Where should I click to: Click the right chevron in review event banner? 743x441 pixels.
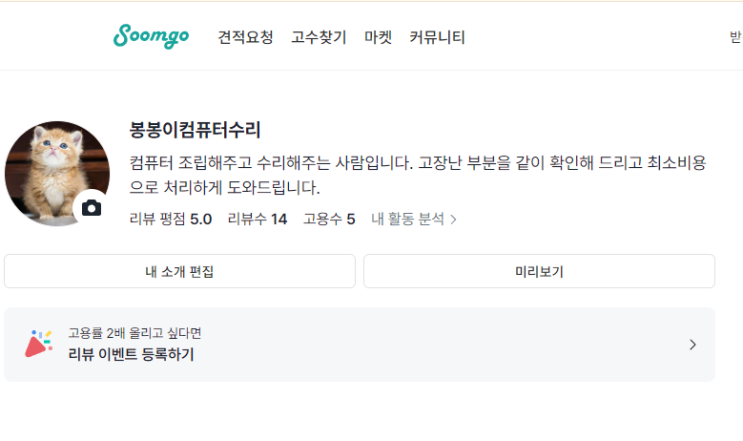(693, 345)
